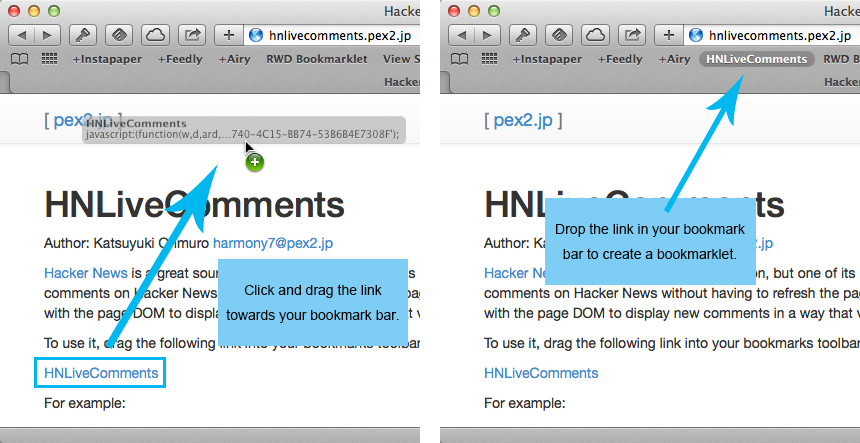Click the Share icon in right window

point(632,35)
